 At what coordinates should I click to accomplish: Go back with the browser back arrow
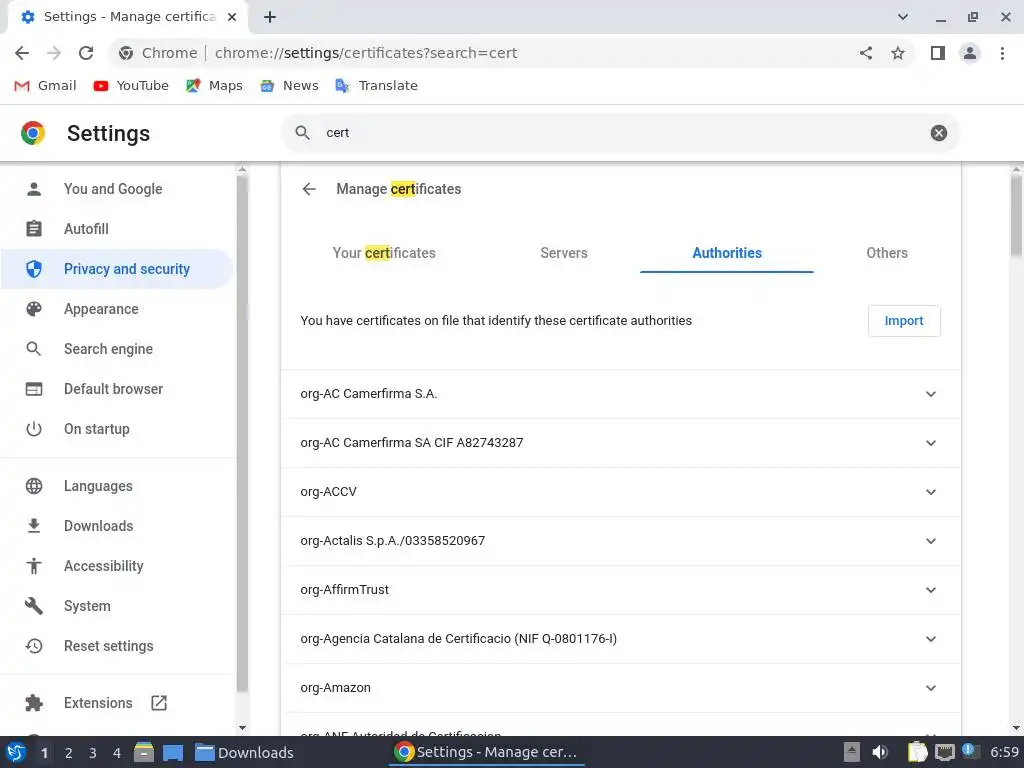pos(22,53)
